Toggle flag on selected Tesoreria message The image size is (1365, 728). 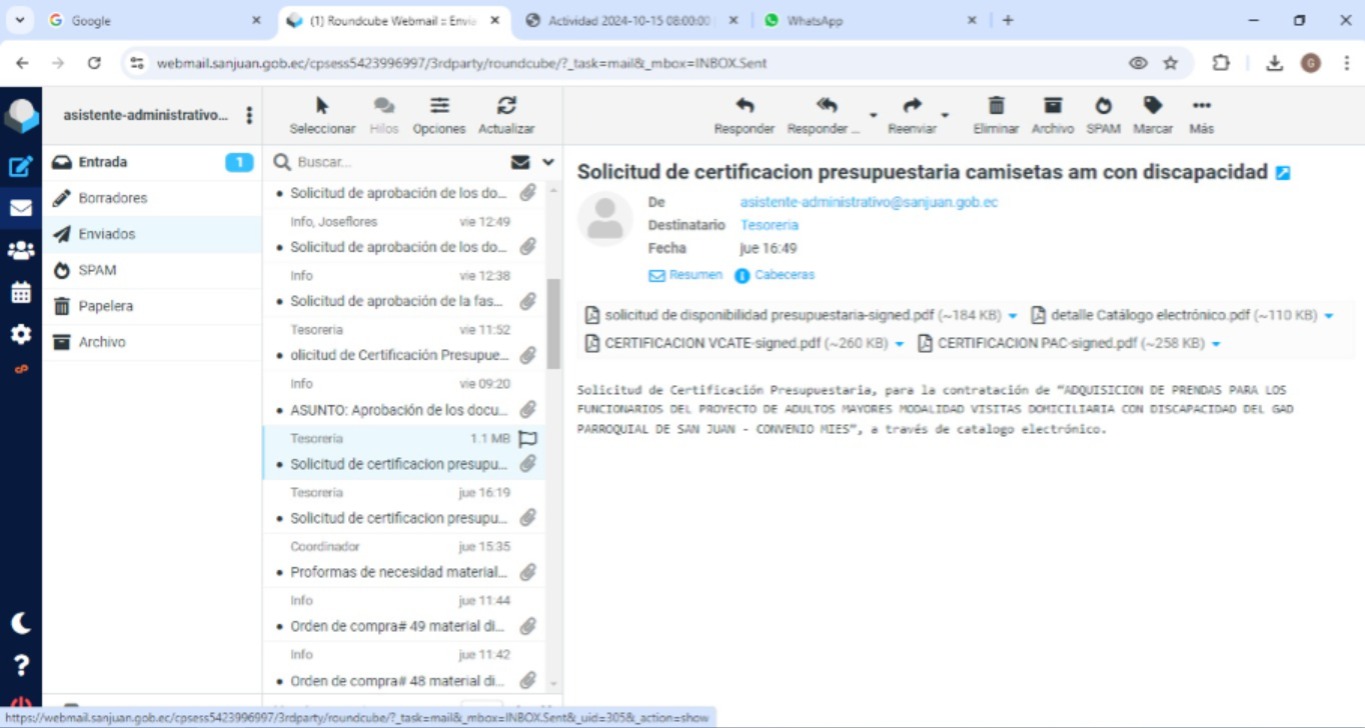[528, 439]
